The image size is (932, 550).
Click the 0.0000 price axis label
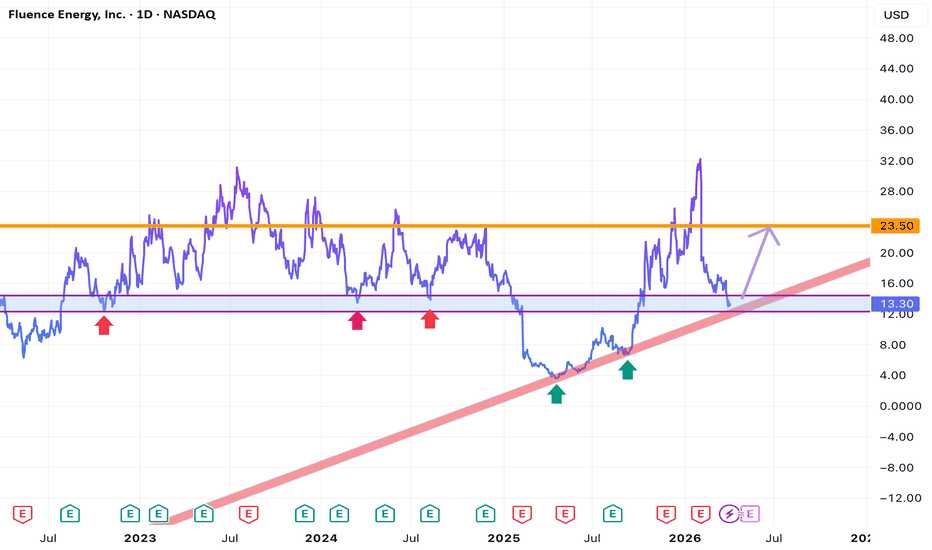[x=900, y=407]
